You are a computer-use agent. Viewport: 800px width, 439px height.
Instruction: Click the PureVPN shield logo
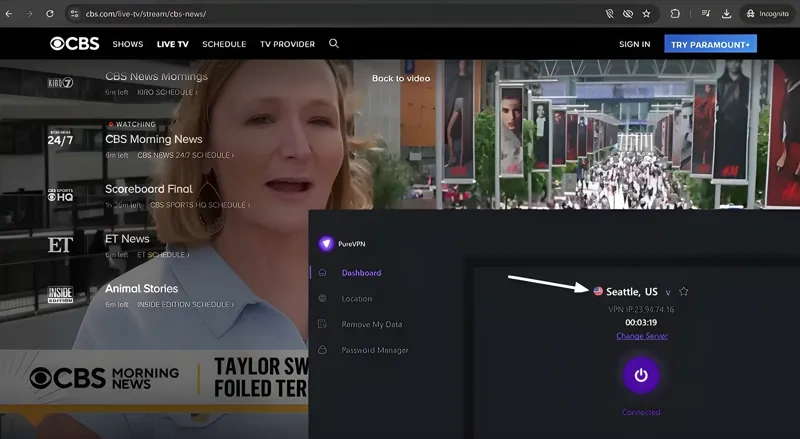tap(325, 244)
